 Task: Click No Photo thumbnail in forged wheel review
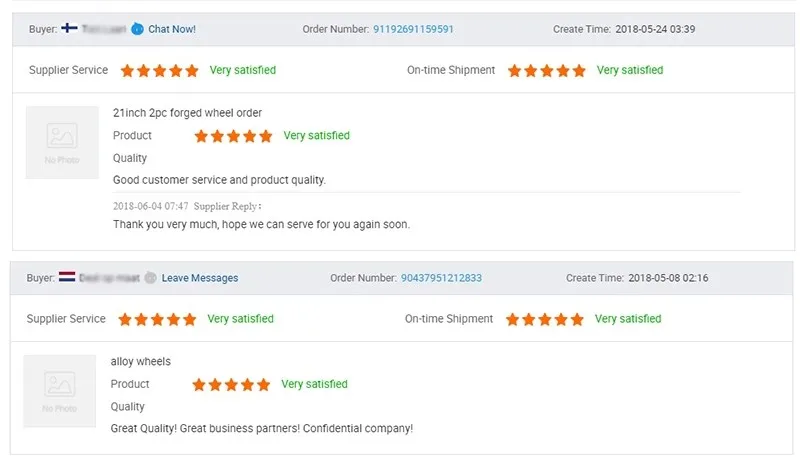(x=62, y=142)
